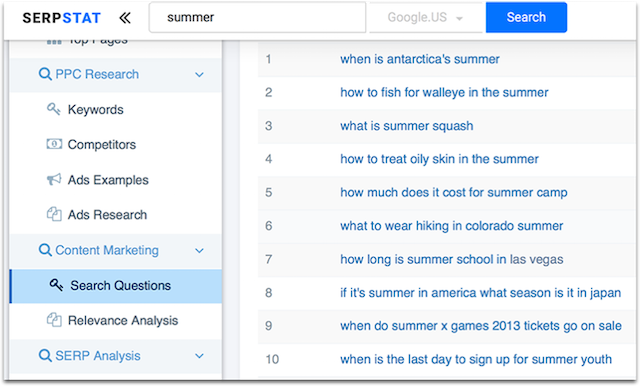
Task: Open Relevance Analysis menu item
Action: click(116, 321)
